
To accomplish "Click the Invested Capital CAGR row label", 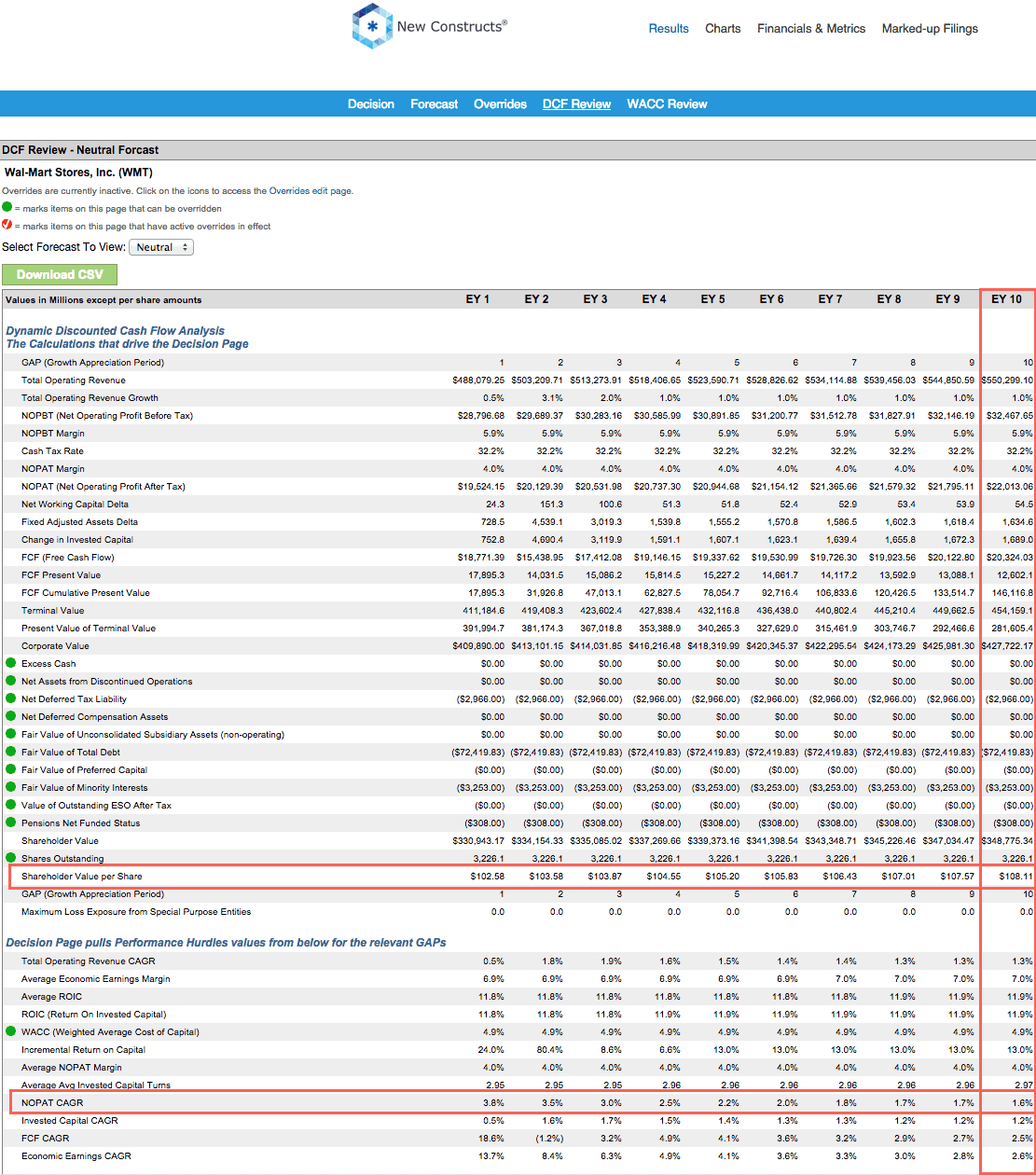I will point(70,1121).
